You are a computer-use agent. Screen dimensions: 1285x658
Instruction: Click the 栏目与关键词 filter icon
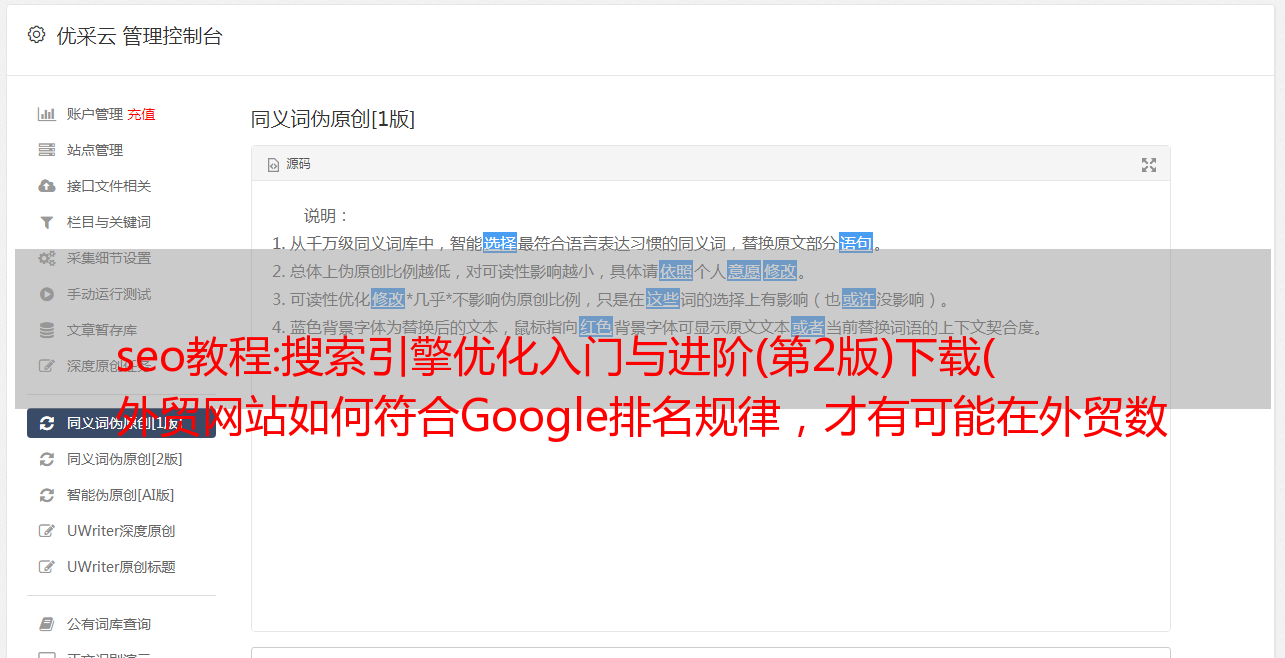[x=46, y=222]
